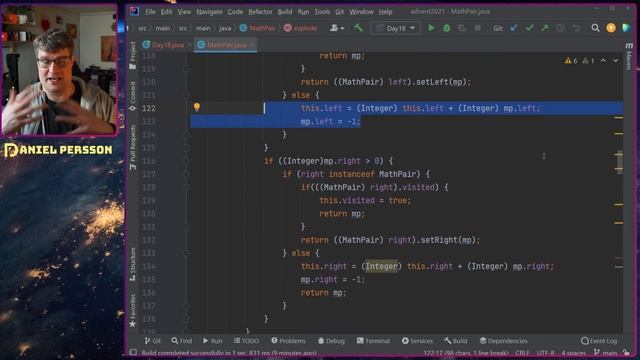
Task: Run the Day18 configuration with green play icon
Action: [431, 28]
